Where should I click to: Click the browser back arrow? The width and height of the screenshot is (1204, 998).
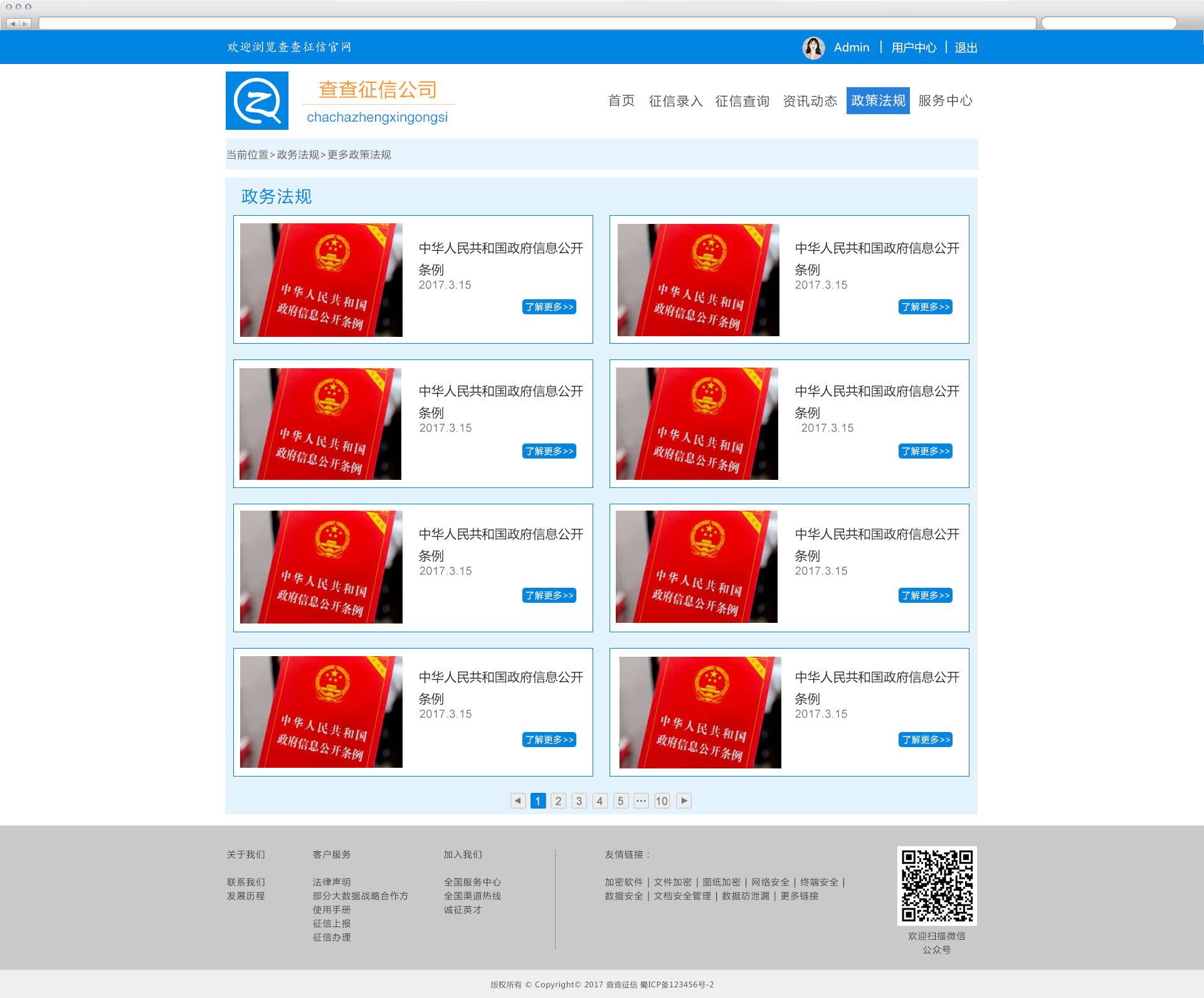13,23
